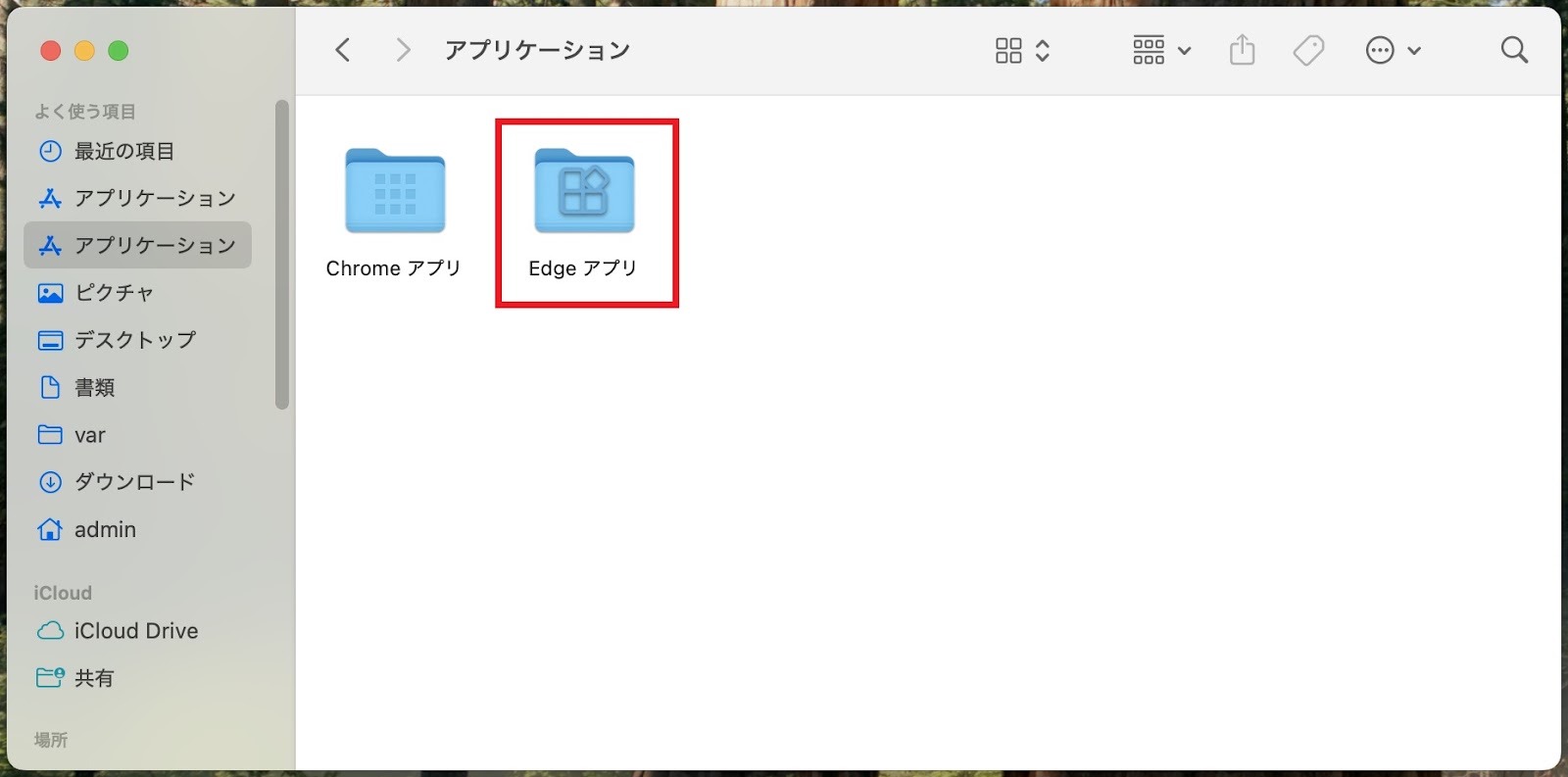Click the Chrome アプリ folder name

click(393, 268)
